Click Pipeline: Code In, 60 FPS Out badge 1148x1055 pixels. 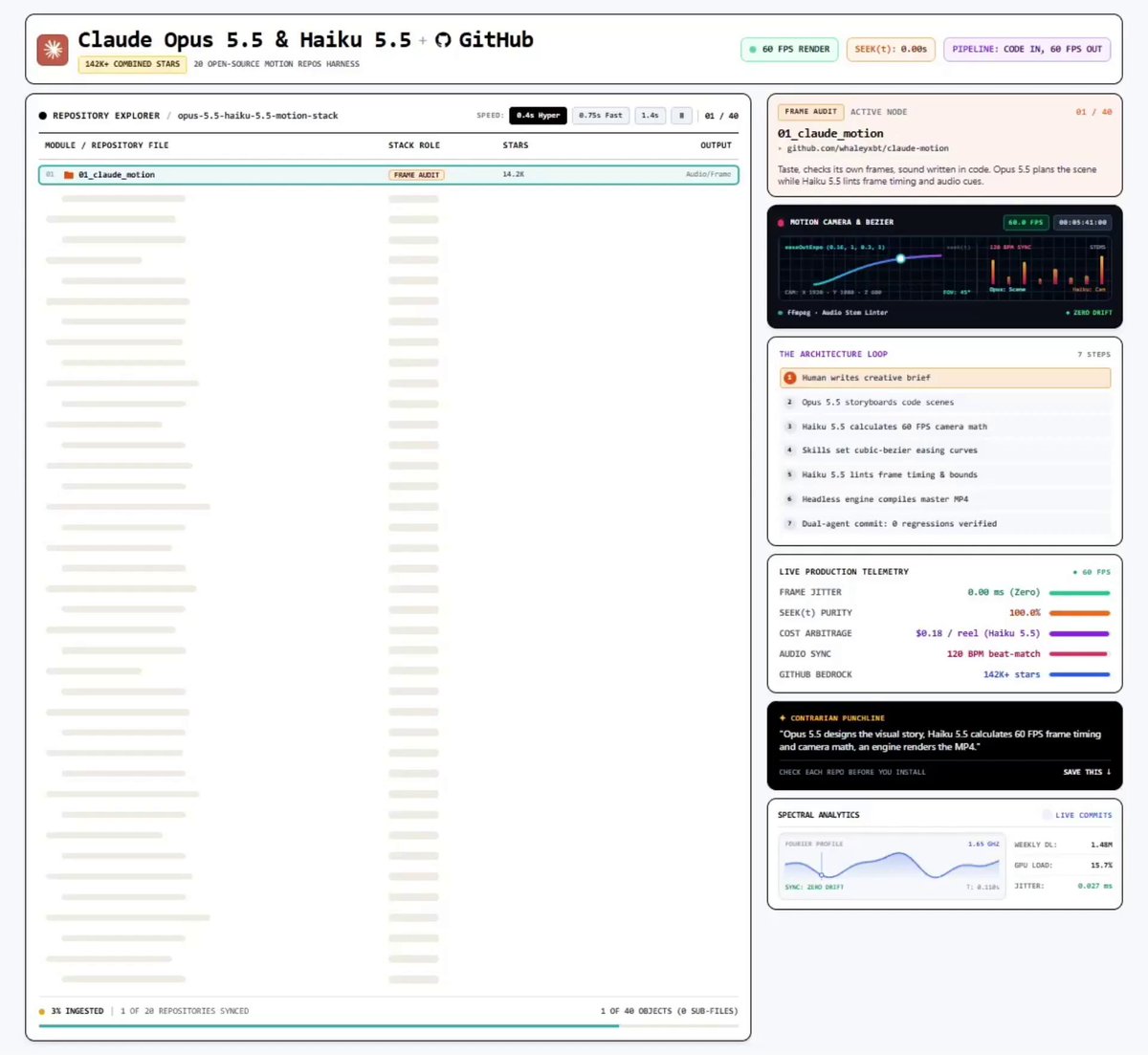[1027, 50]
